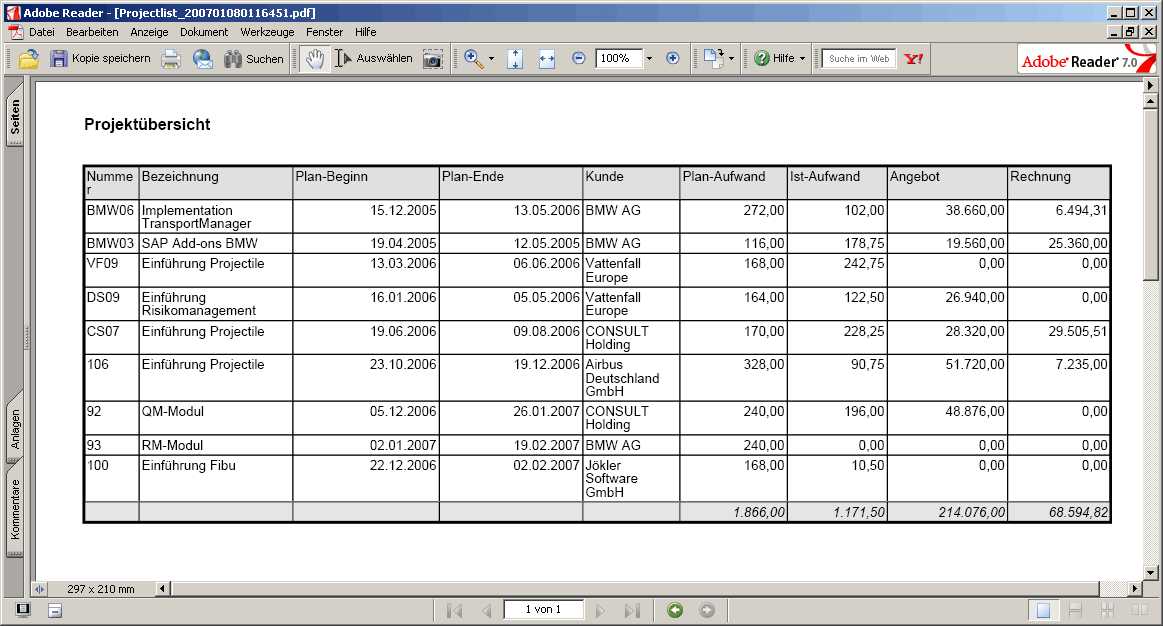Open the Anzeige menu
The image size is (1163, 626).
pyautogui.click(x=149, y=32)
